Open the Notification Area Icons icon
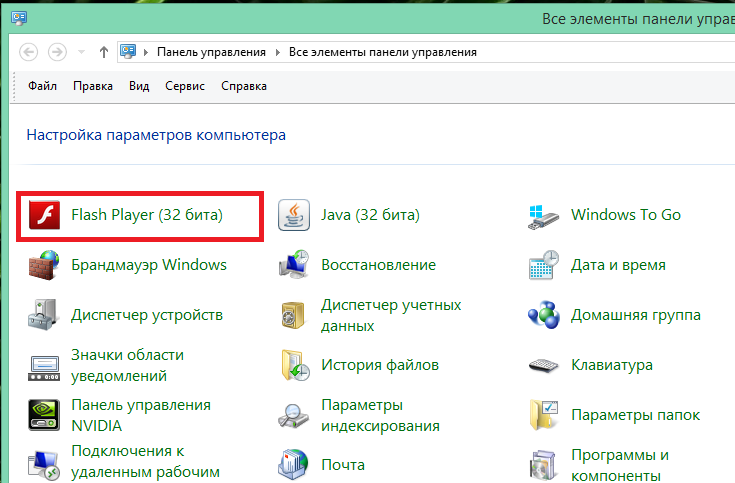The image size is (735, 483). (44, 368)
